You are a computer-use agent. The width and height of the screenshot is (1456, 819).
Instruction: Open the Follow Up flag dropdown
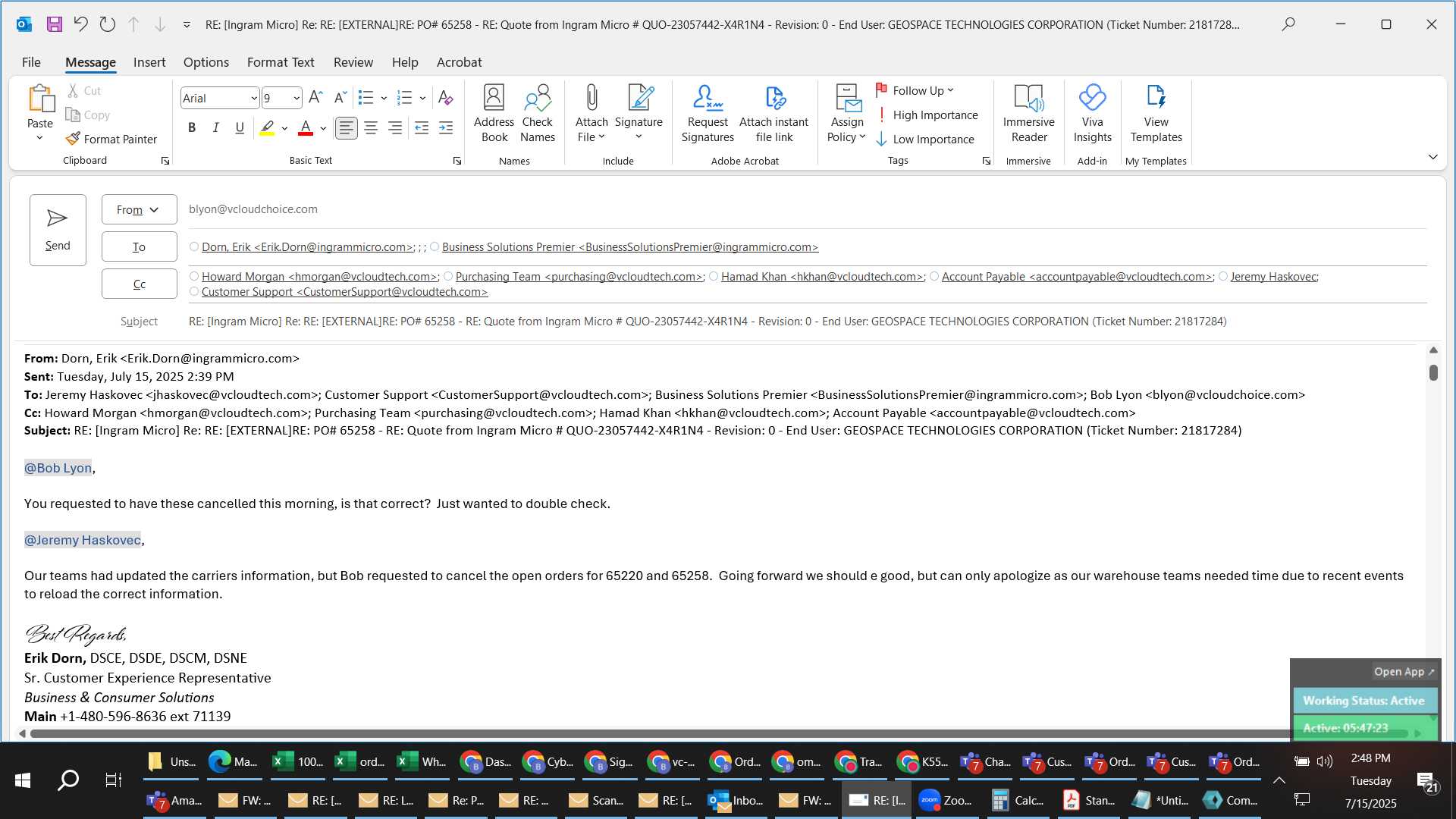(x=915, y=90)
